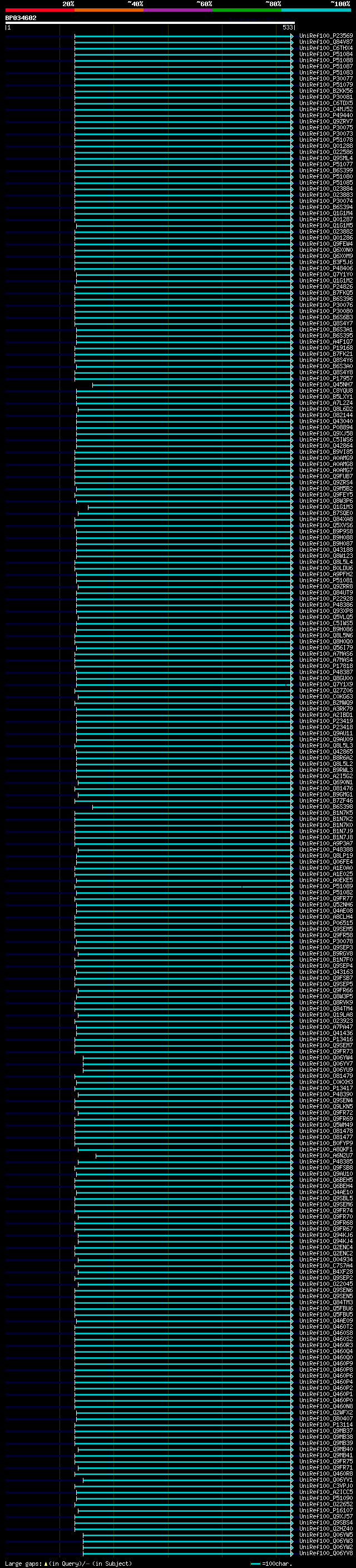Open hit UniRef100_P23569
Viewport: 356px width, 1568px height.
326,36
